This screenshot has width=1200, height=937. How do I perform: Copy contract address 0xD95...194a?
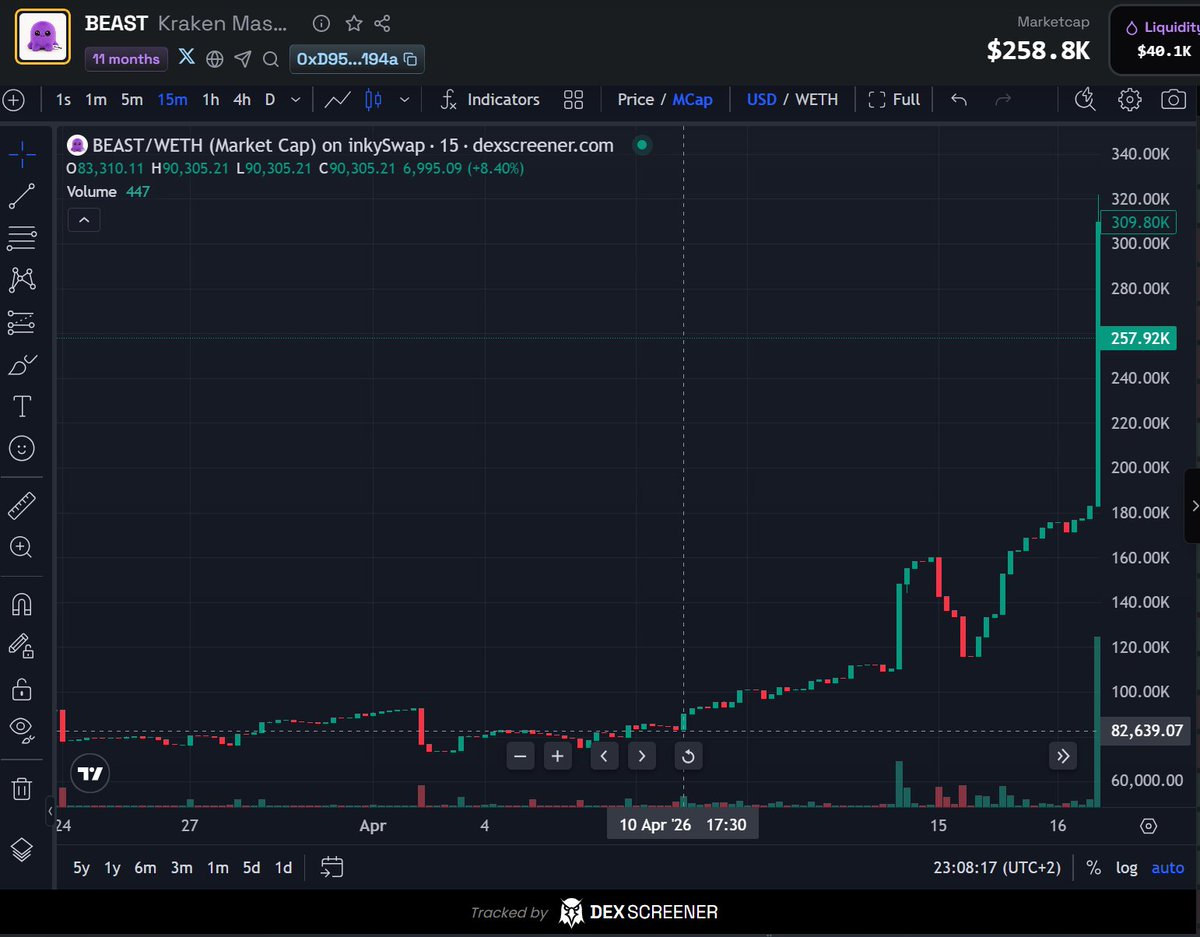(358, 59)
